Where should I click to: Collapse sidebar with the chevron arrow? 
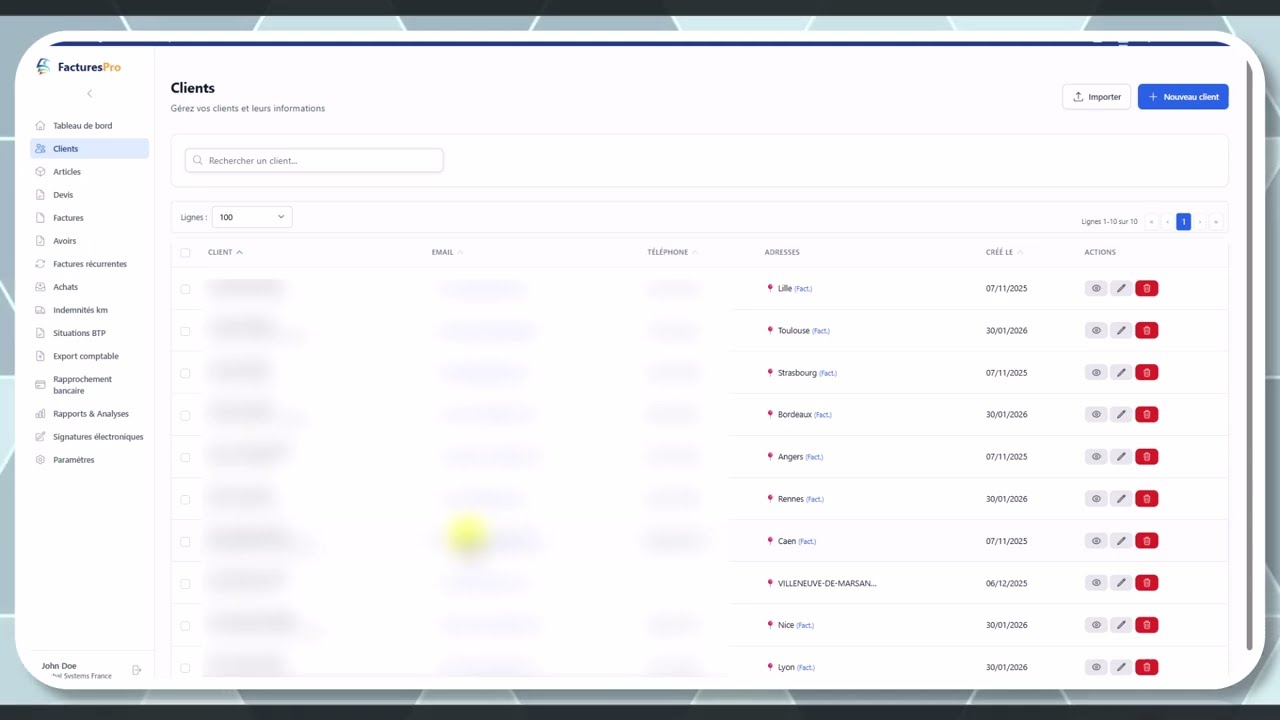click(x=89, y=94)
